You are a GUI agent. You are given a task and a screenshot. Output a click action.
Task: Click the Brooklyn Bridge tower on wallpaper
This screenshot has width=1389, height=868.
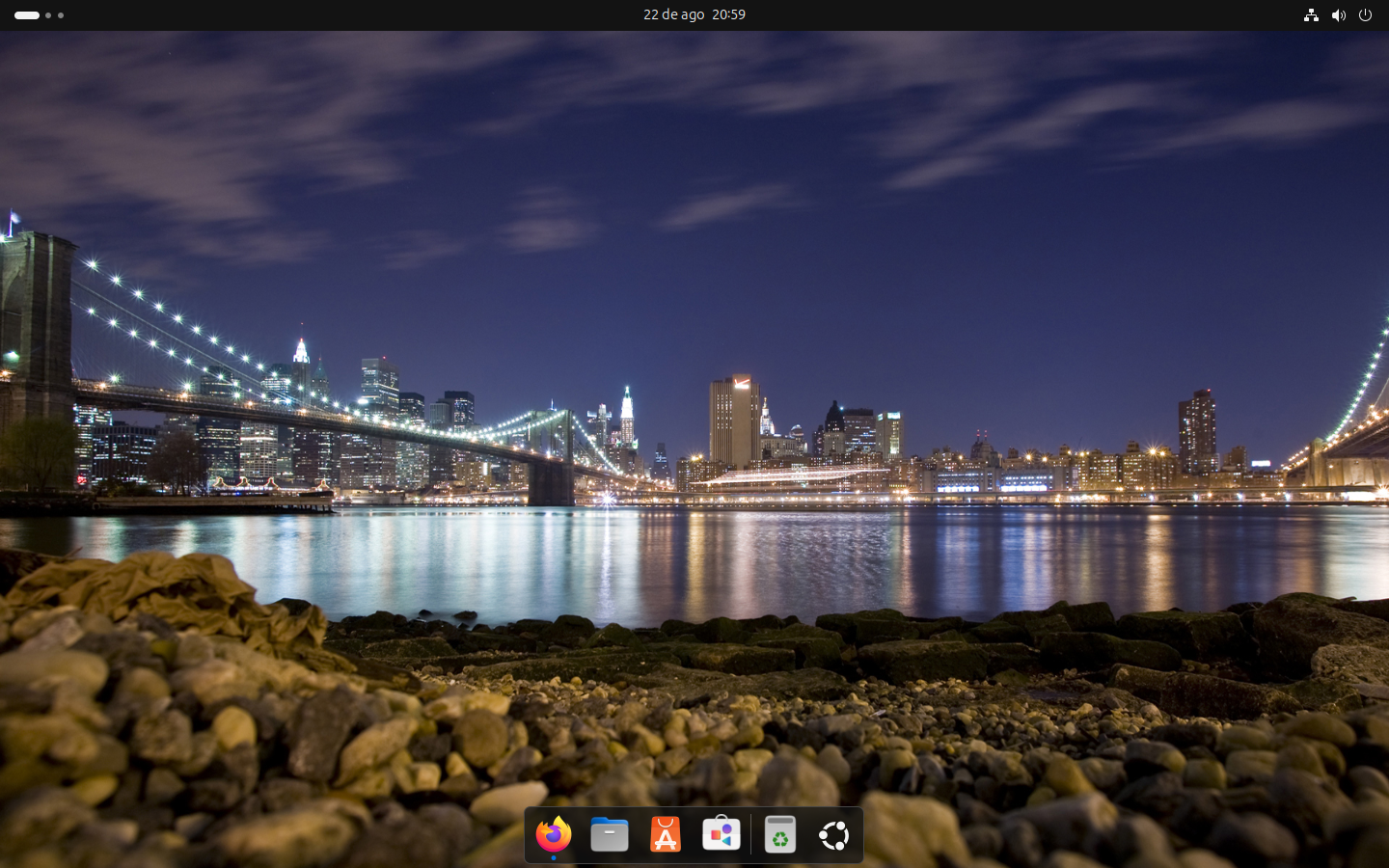point(37,318)
